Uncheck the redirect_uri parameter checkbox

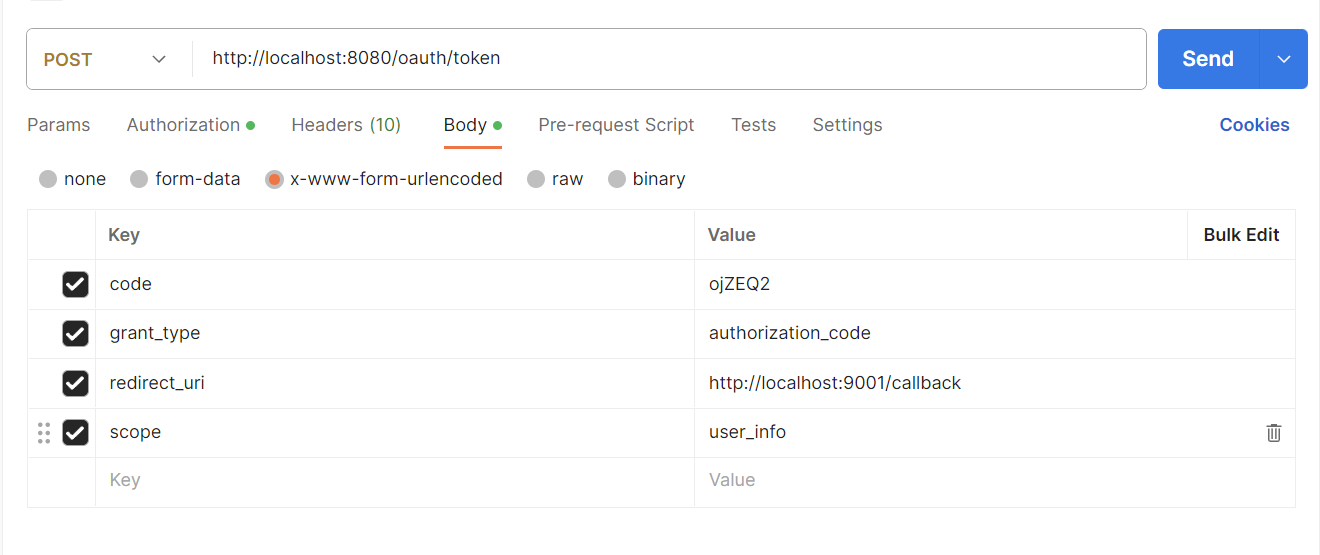point(75,383)
